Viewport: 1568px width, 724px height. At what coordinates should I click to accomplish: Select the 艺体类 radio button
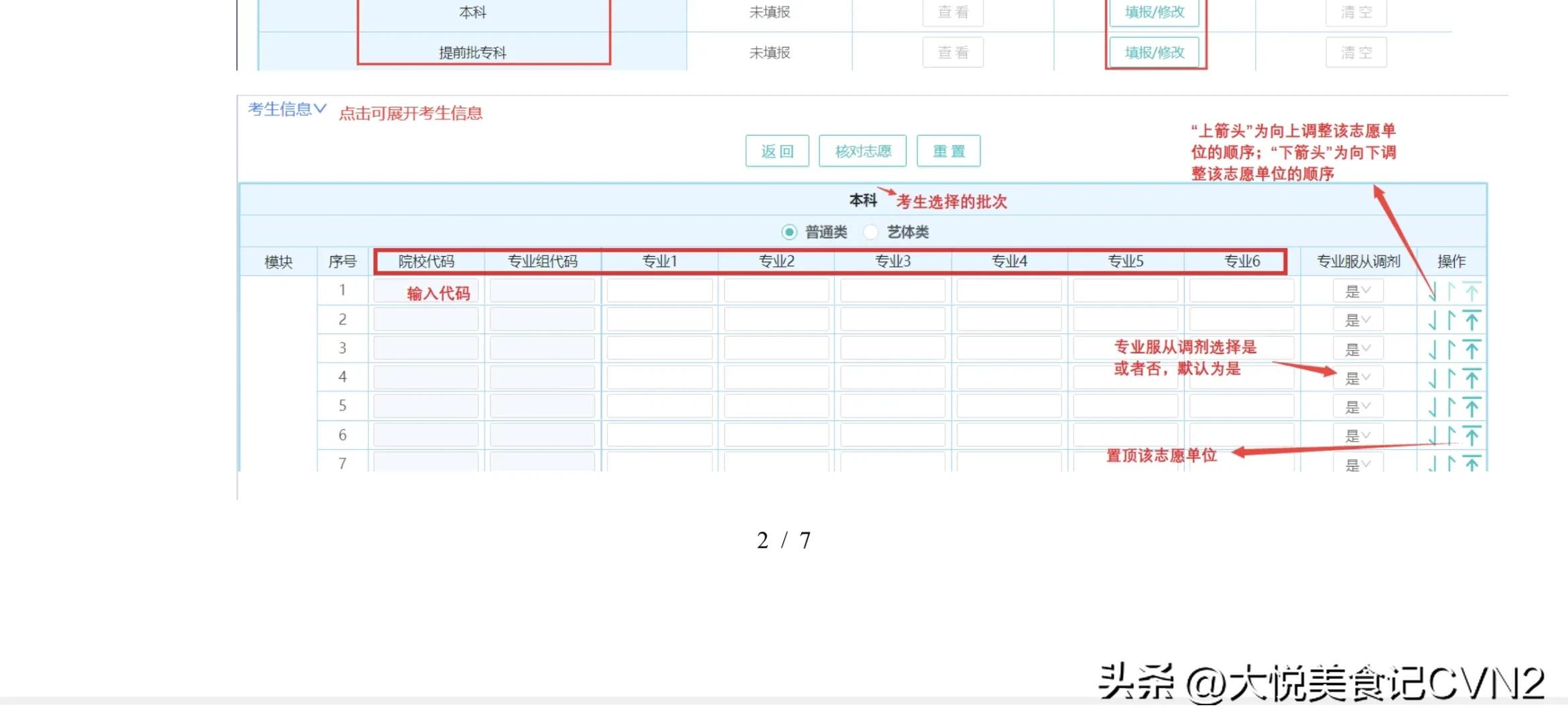click(871, 231)
